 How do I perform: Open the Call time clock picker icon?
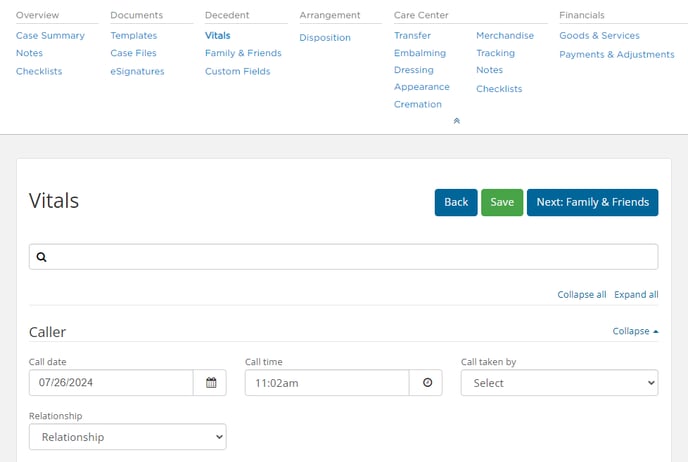point(427,383)
